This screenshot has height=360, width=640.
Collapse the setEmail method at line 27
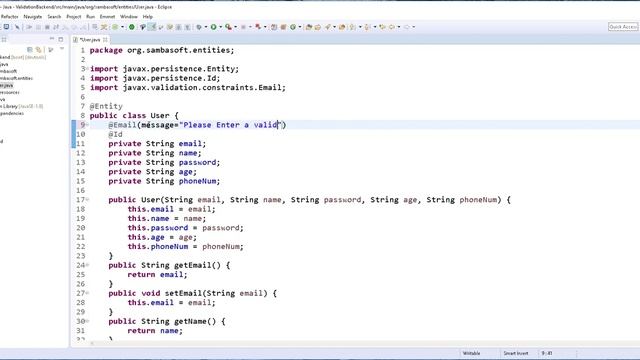tap(87, 293)
